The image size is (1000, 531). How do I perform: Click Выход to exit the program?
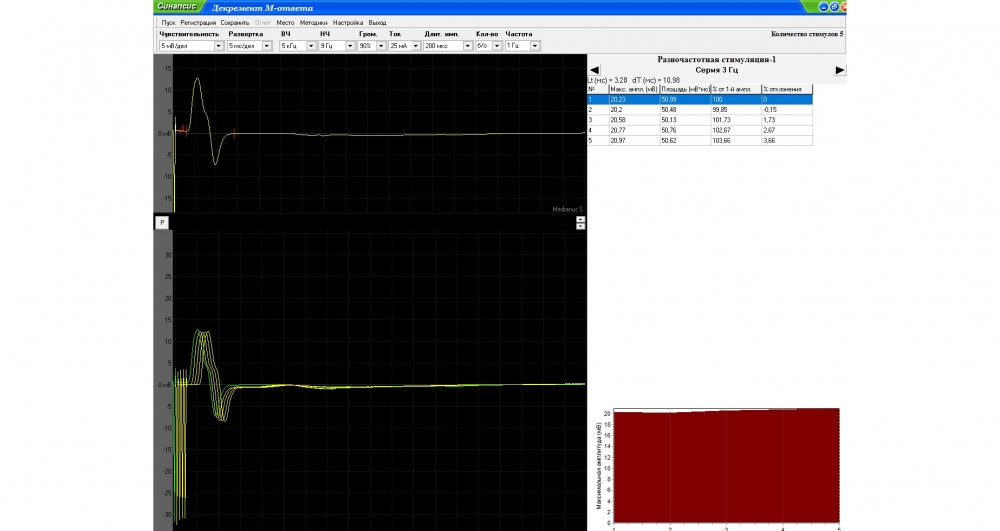pos(377,22)
